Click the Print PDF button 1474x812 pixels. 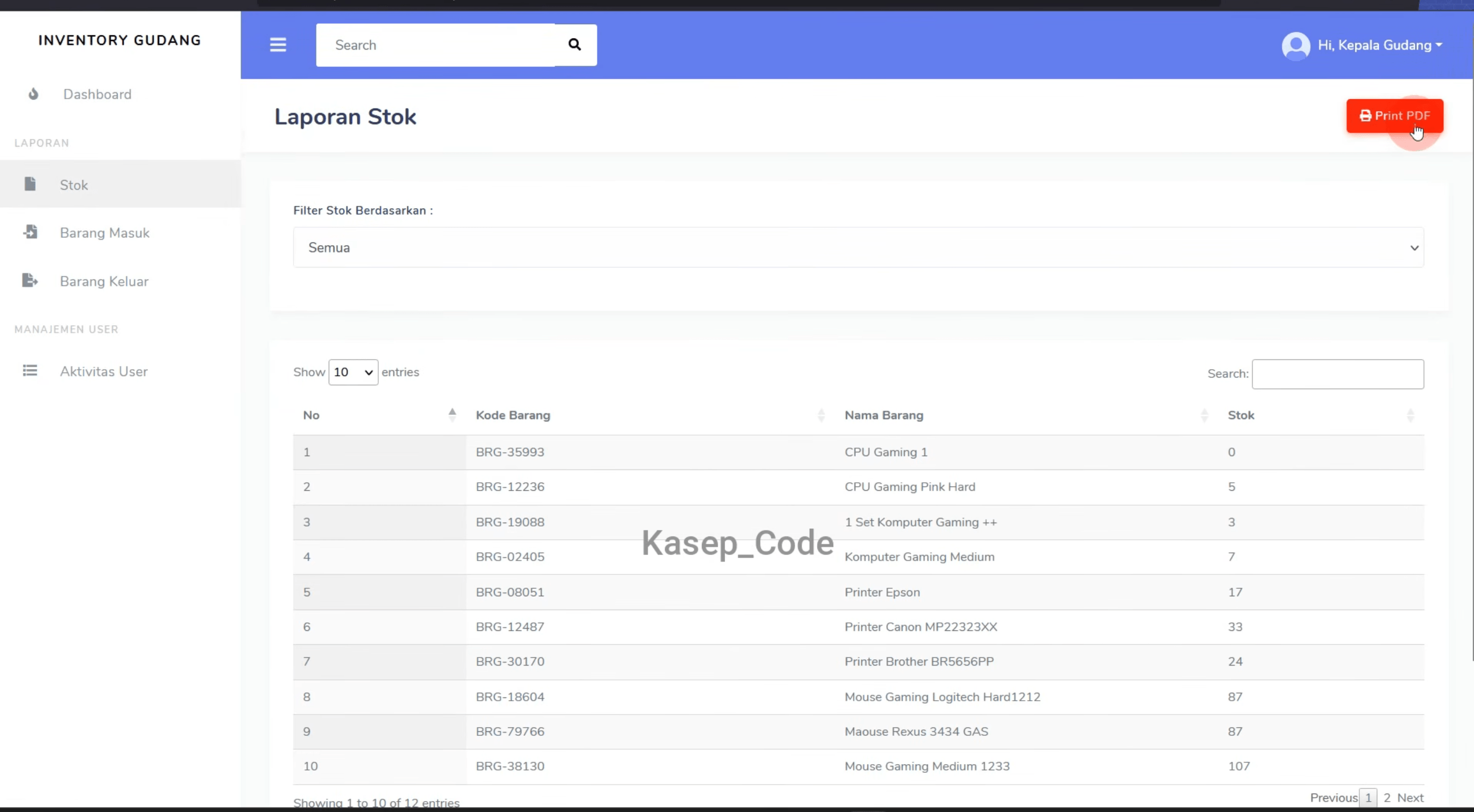(1394, 116)
